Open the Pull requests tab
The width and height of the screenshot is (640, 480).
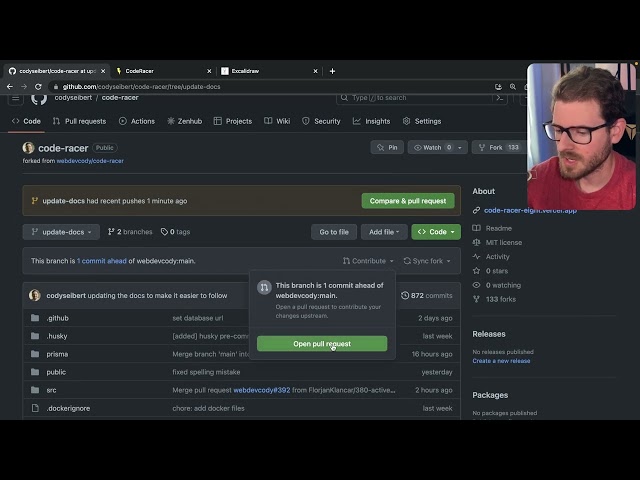pos(79,121)
